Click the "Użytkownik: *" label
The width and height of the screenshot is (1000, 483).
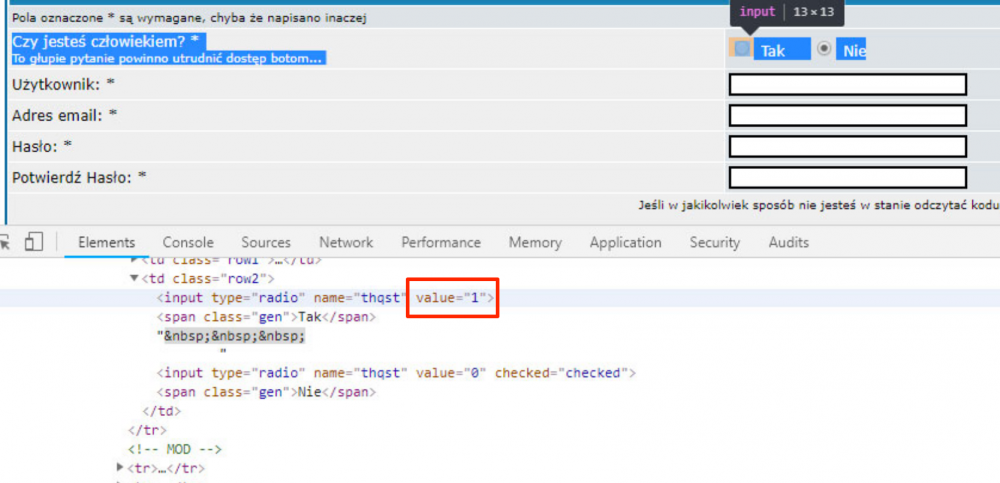[63, 84]
